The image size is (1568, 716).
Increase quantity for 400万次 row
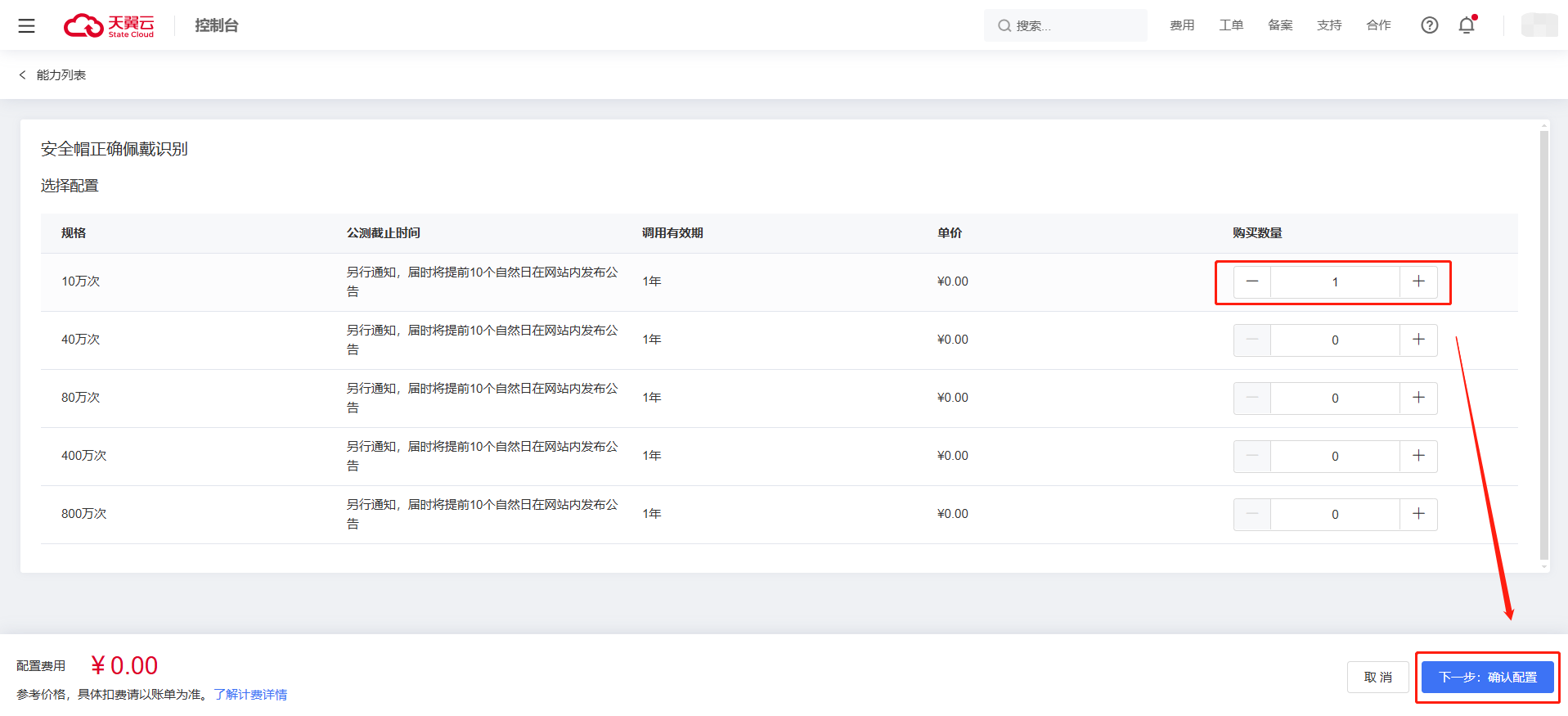point(1418,456)
